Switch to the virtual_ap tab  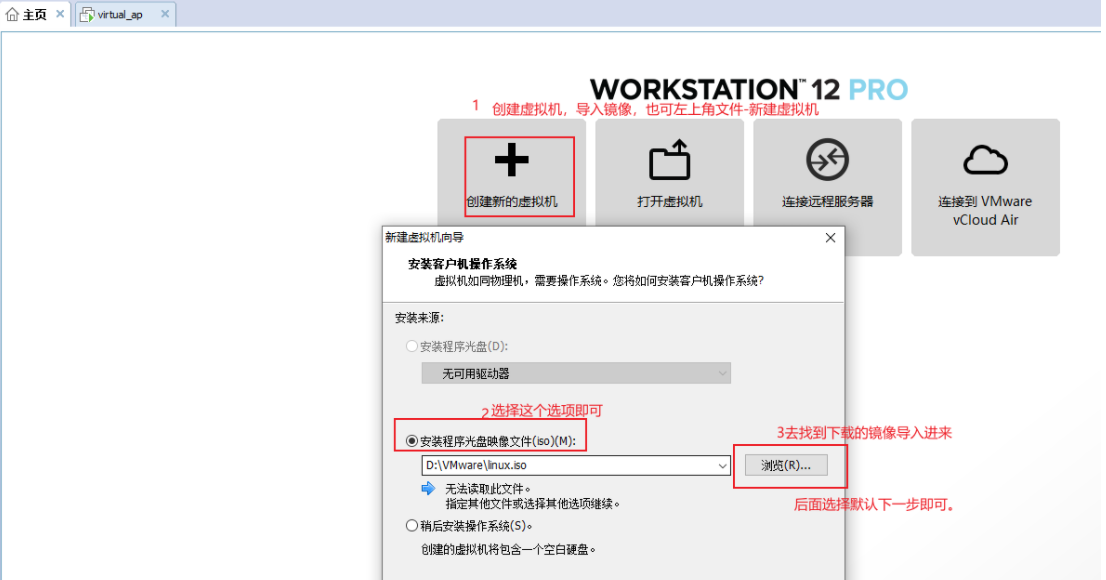[125, 14]
